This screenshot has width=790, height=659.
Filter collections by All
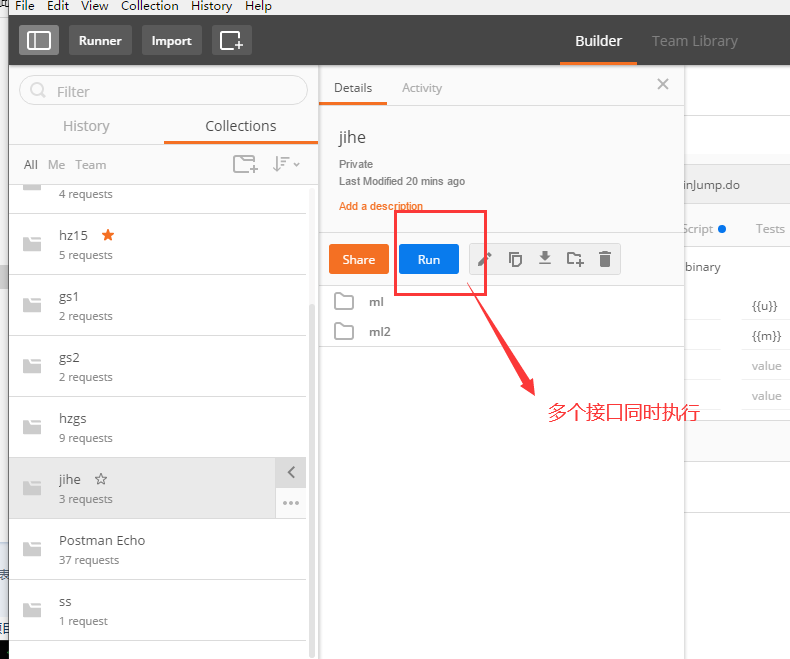click(31, 165)
